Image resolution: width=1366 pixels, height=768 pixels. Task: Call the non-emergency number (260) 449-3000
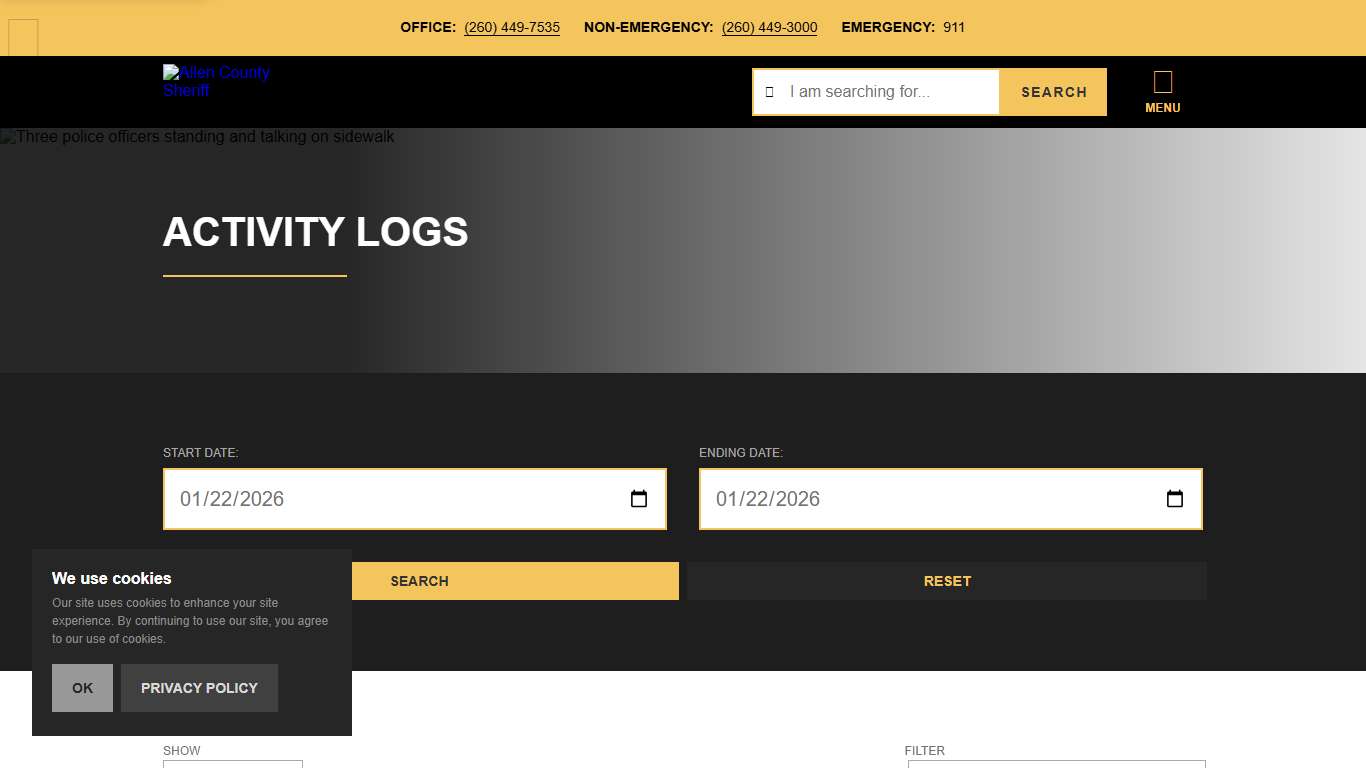click(x=769, y=27)
